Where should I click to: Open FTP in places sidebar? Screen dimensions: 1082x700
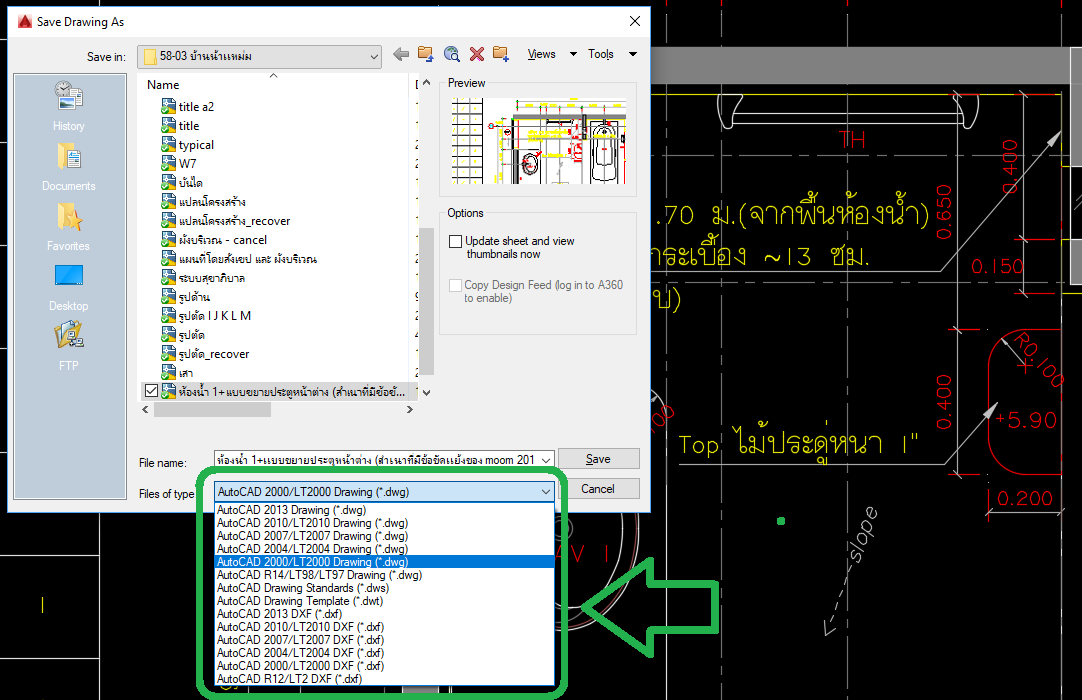[x=69, y=347]
